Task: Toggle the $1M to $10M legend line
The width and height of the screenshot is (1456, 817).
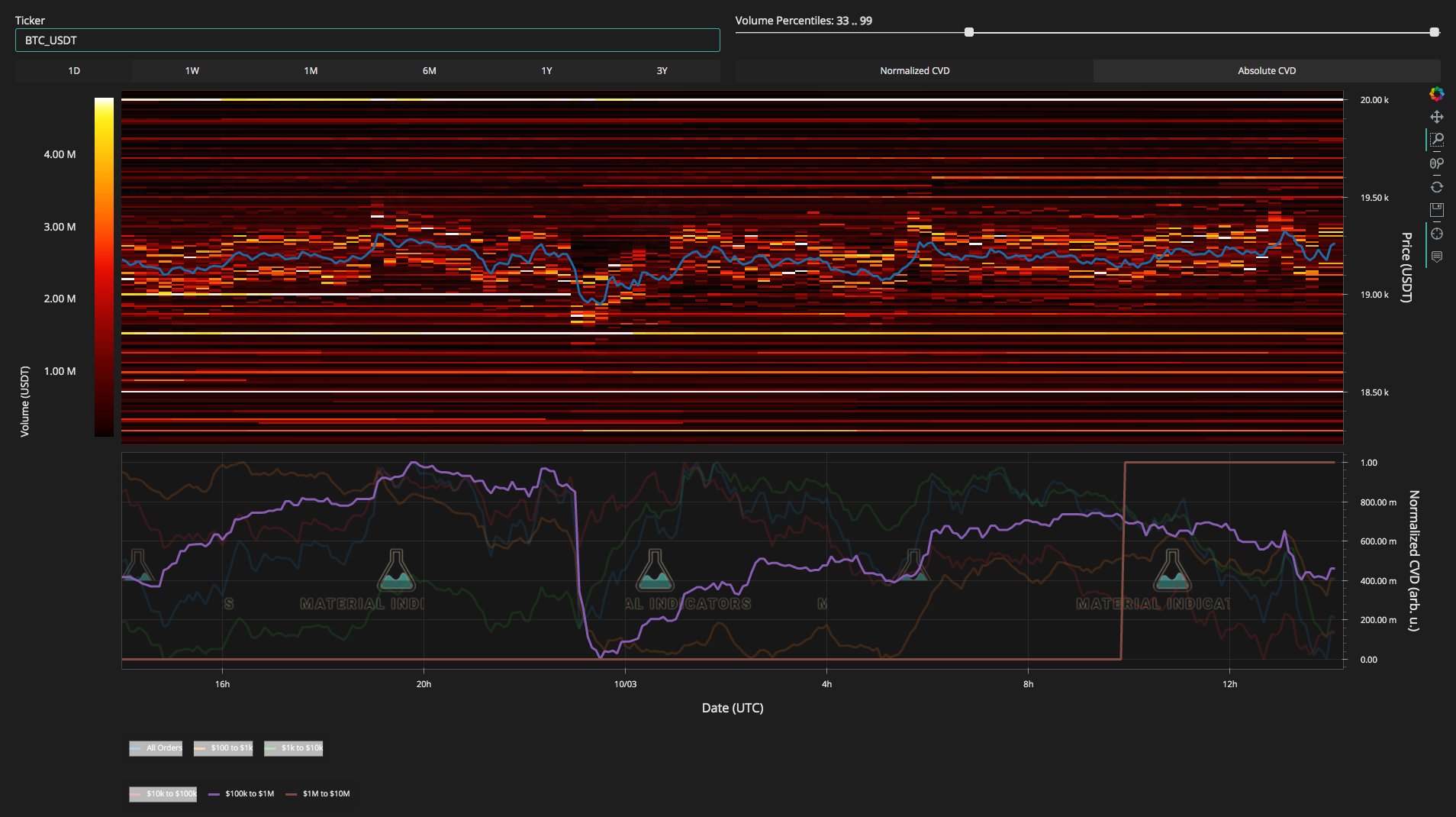Action: point(317,793)
